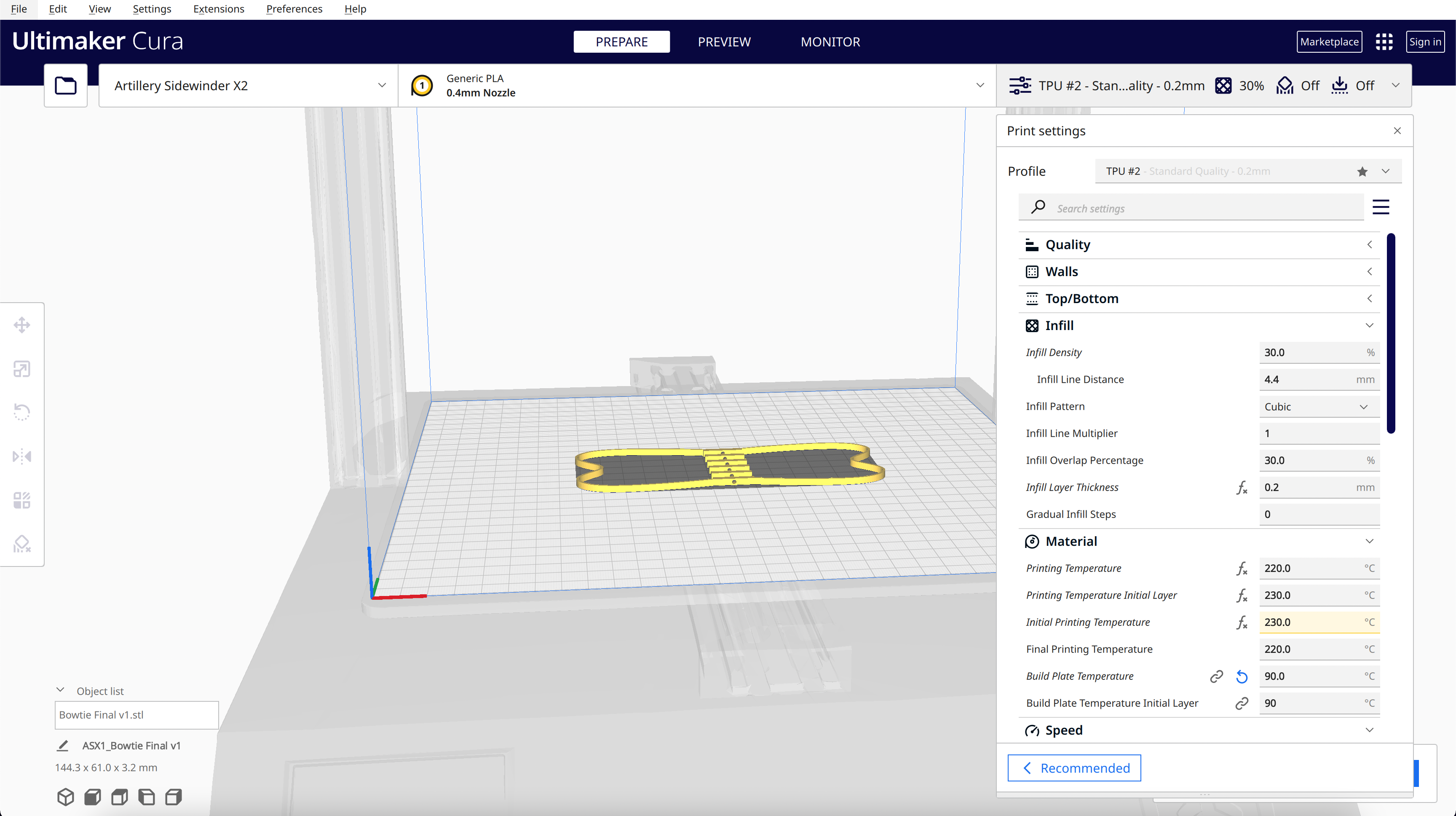Click the profile star icon

pos(1362,172)
